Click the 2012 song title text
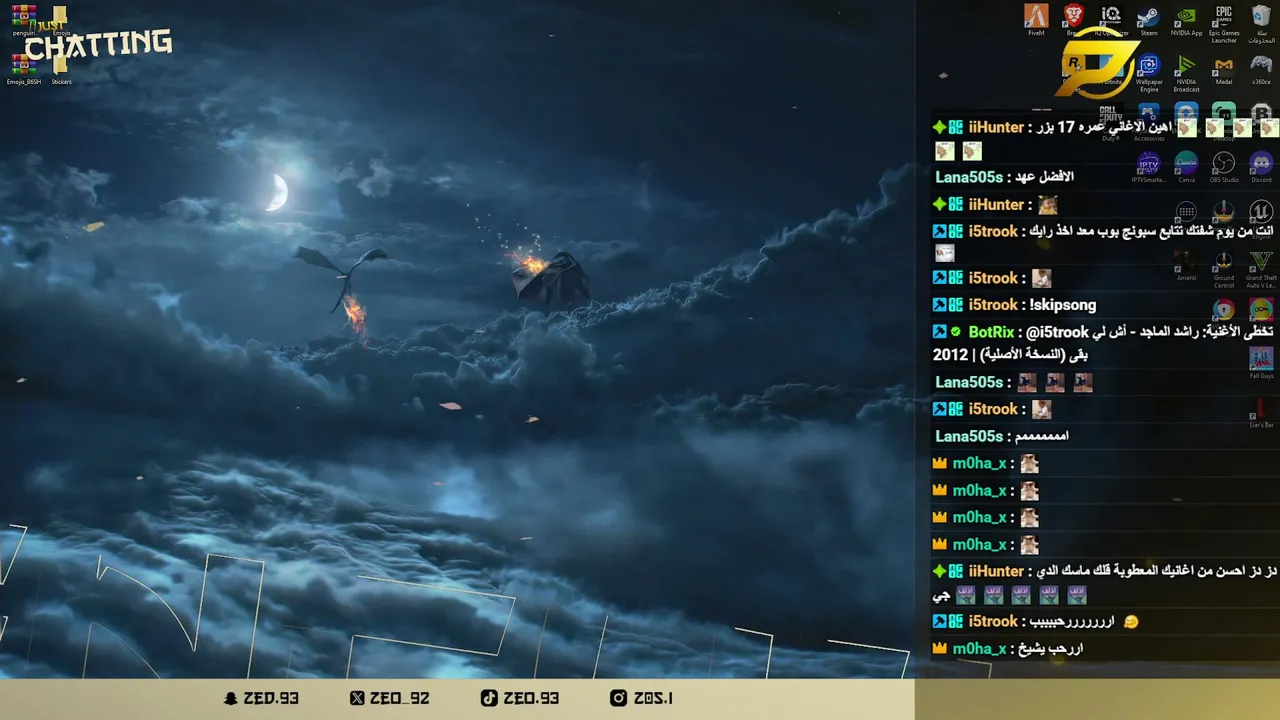This screenshot has width=1280, height=720. [x=1010, y=355]
